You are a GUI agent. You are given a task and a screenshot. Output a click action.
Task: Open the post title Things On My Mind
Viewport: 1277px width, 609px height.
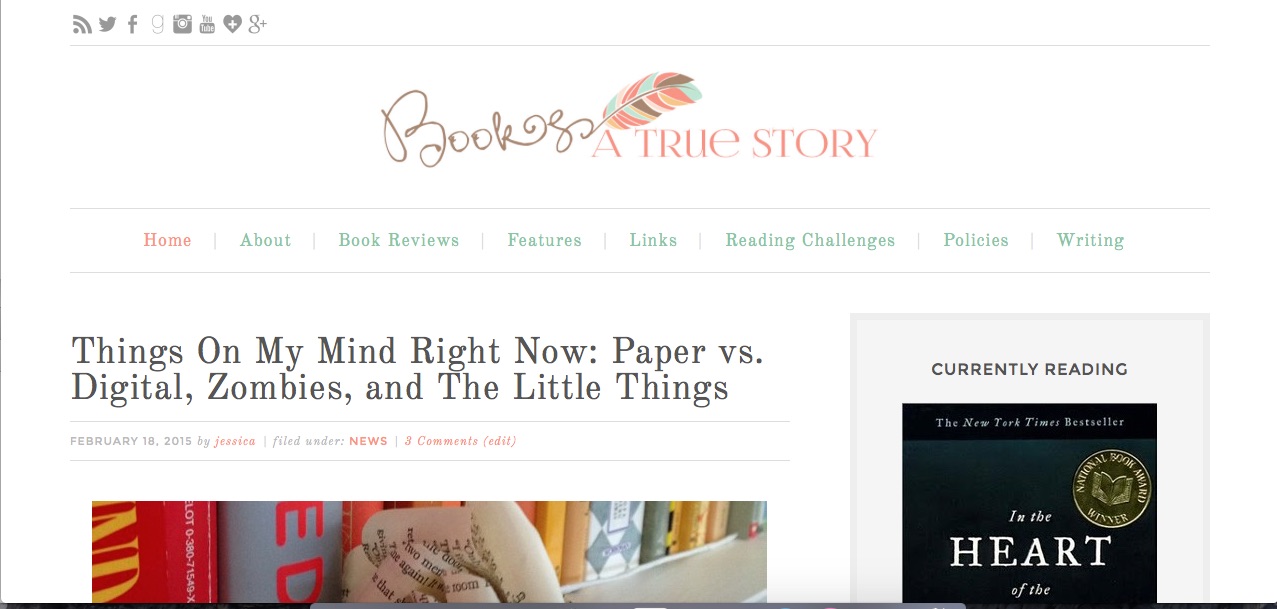417,369
